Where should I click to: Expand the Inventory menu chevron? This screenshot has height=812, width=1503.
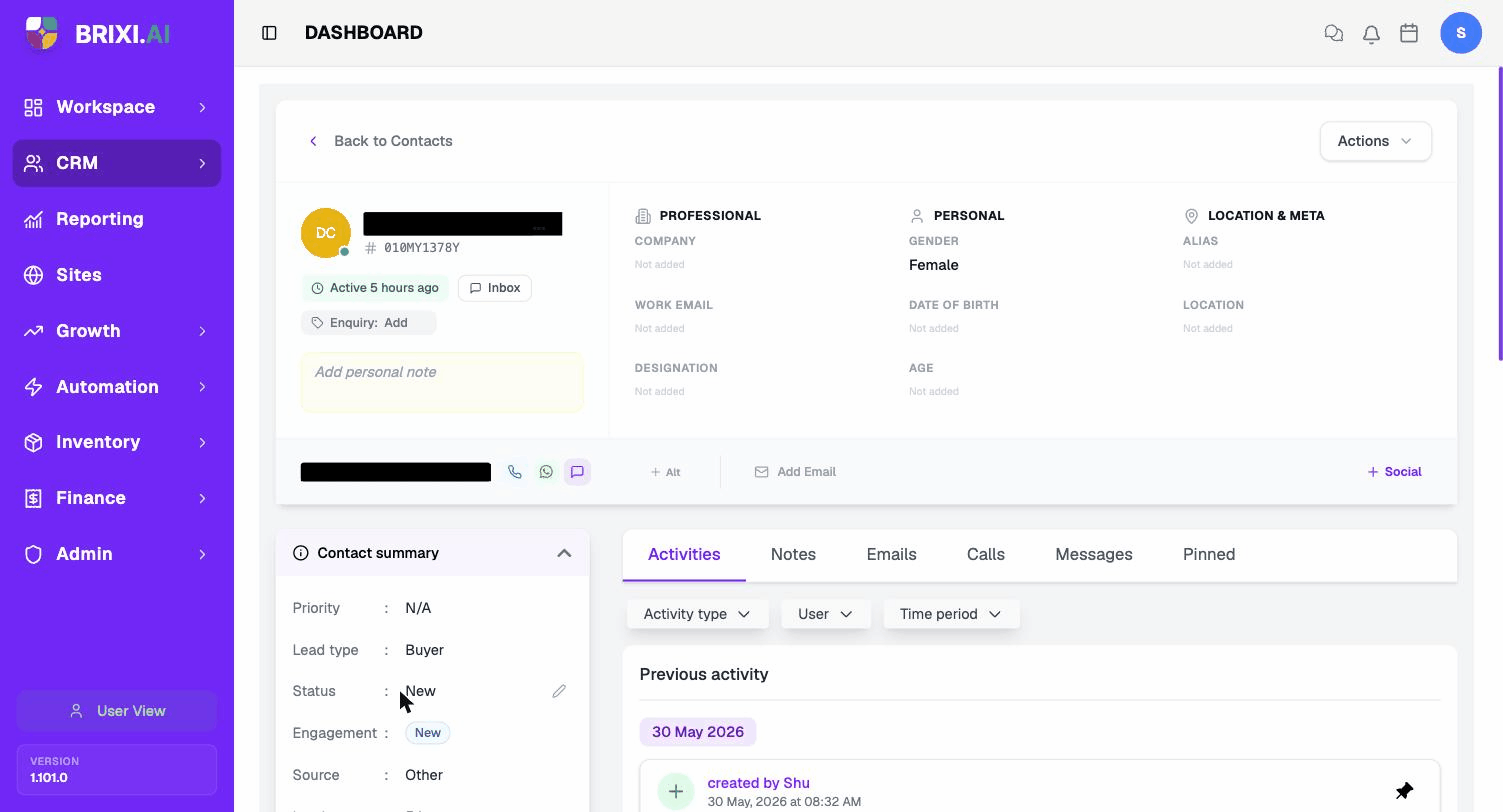click(x=202, y=442)
